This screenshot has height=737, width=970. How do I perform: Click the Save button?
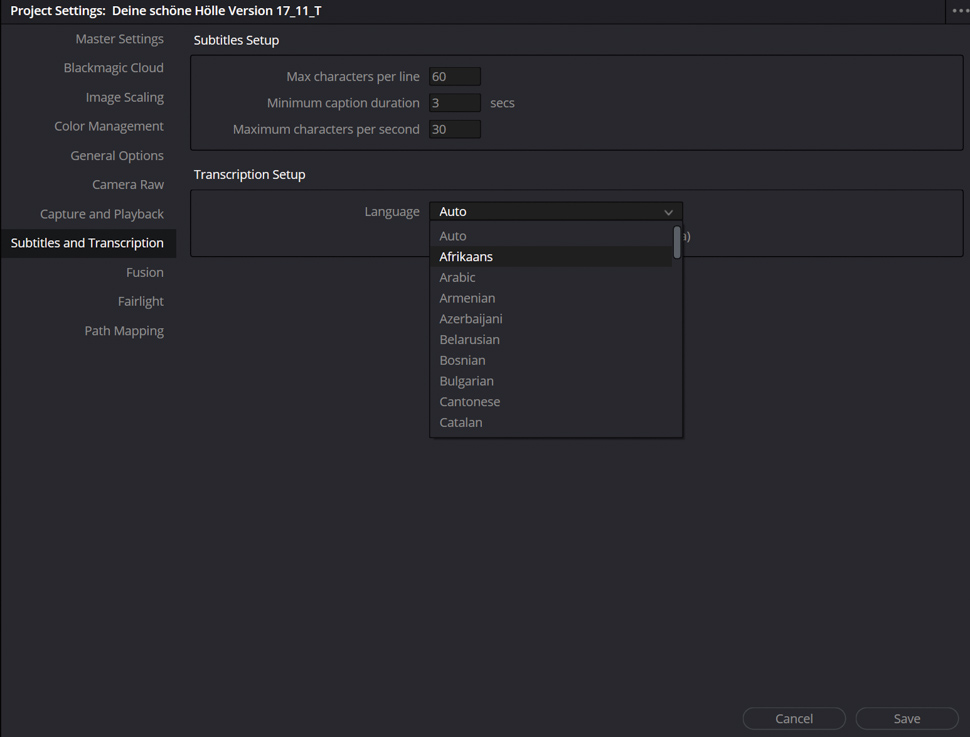(x=907, y=719)
